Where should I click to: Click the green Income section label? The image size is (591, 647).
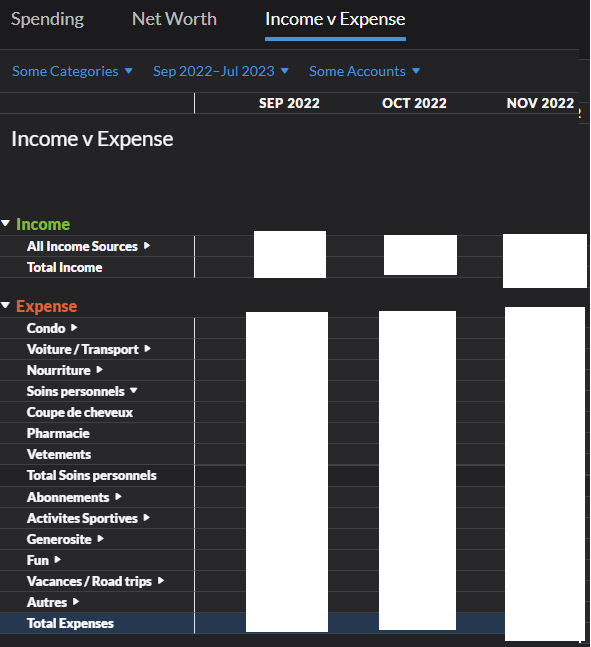(43, 224)
